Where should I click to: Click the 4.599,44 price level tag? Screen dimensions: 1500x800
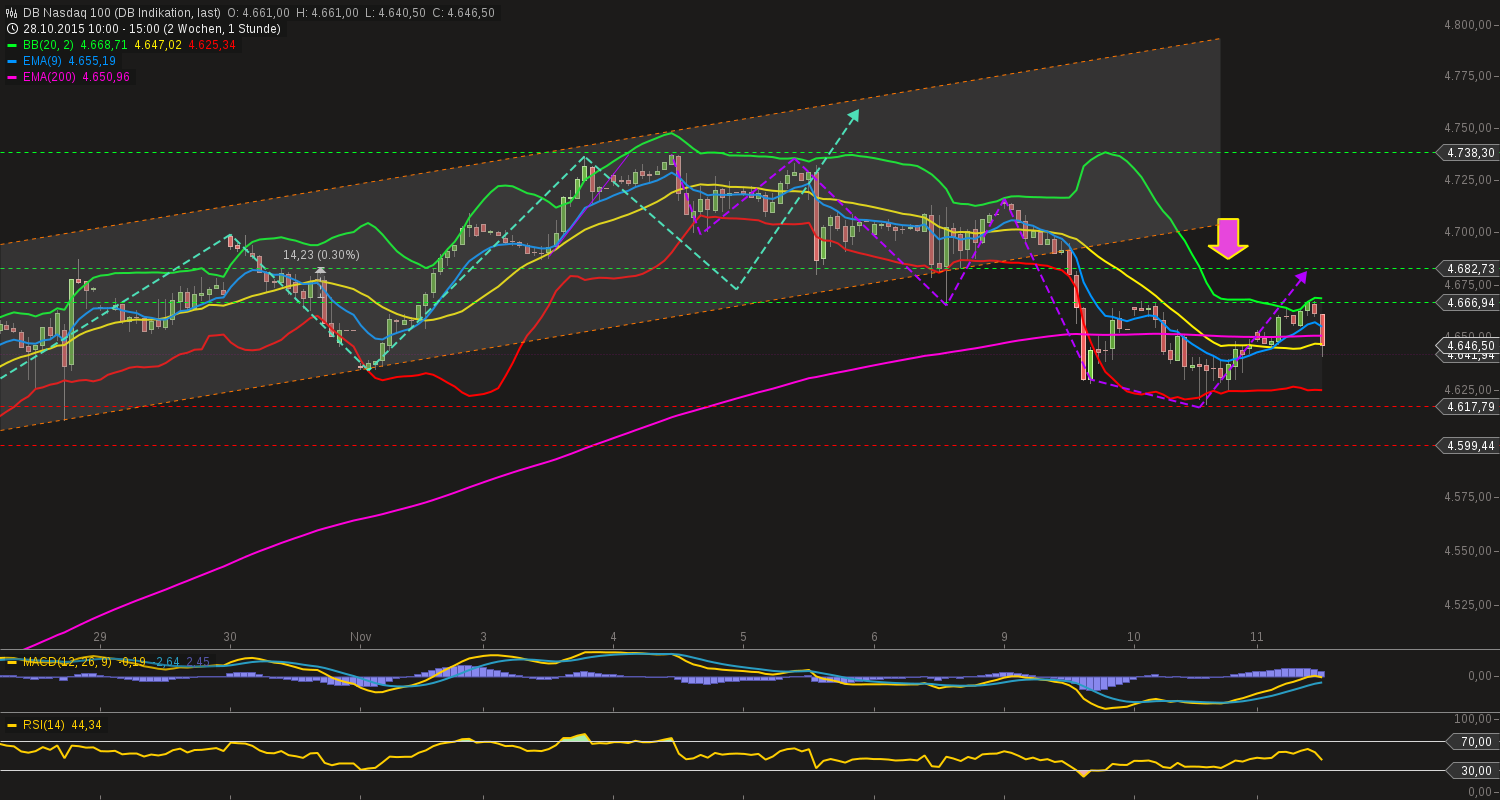(x=1467, y=445)
